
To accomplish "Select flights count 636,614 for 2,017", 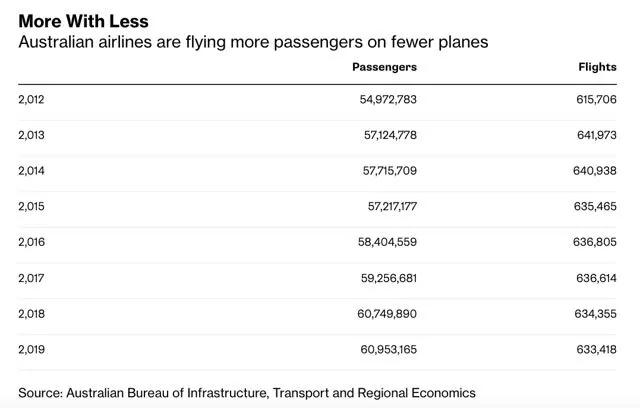I will pyautogui.click(x=592, y=278).
